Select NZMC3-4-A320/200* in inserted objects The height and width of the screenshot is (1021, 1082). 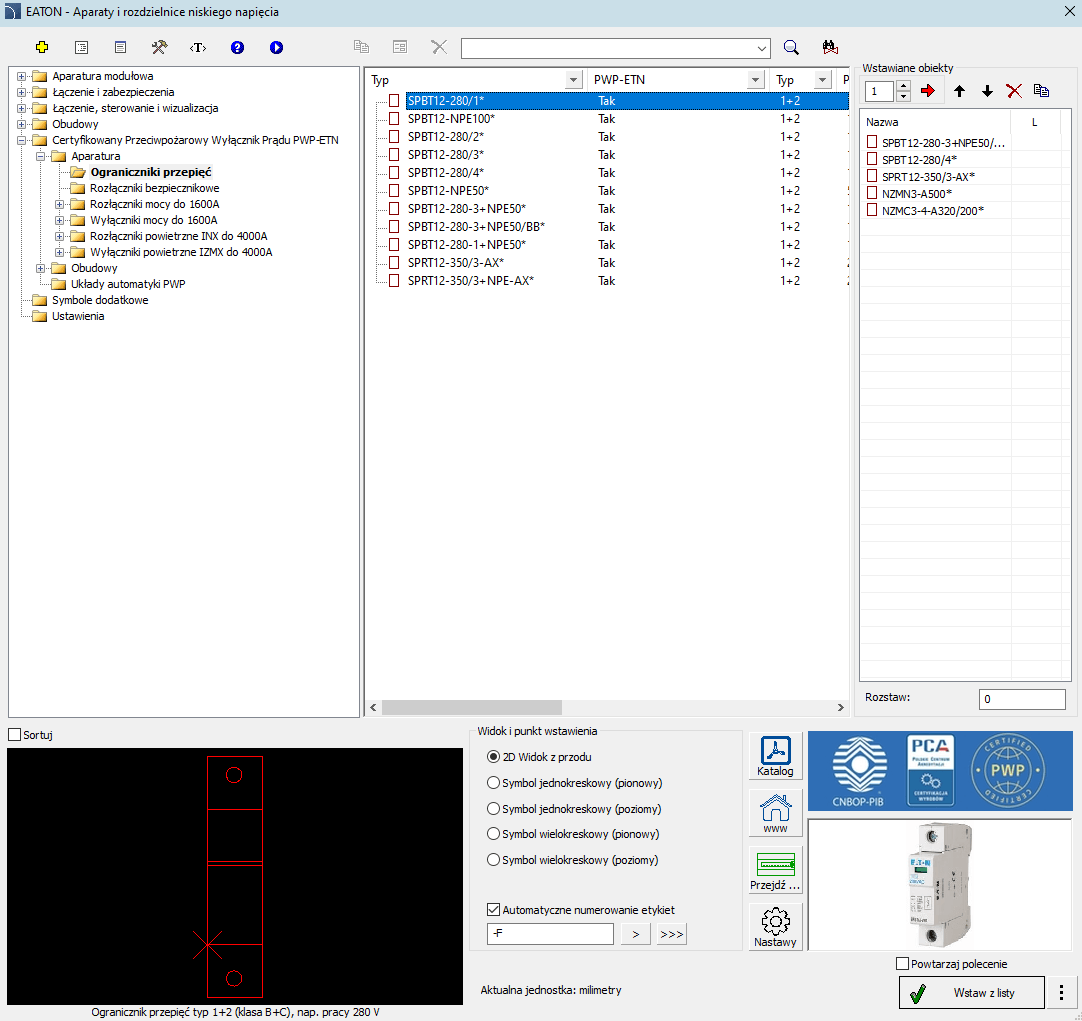pyautogui.click(x=933, y=211)
